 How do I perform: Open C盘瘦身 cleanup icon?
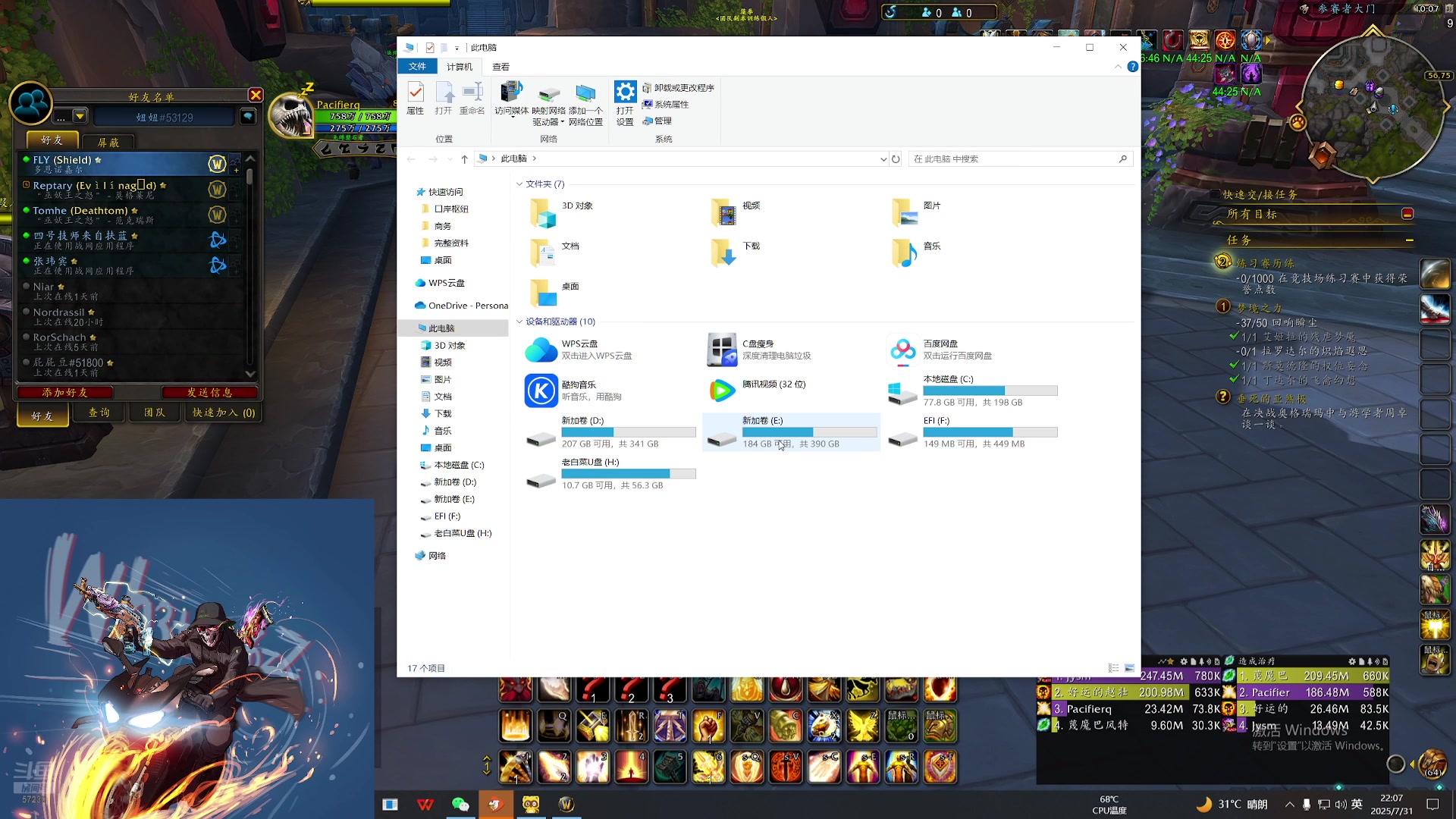[722, 350]
